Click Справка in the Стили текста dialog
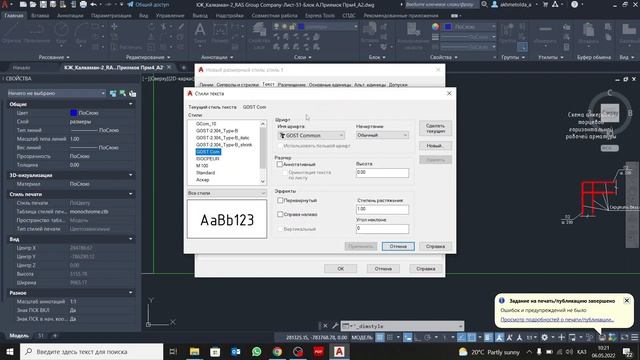Image resolution: width=640 pixels, height=360 pixels. pos(435,247)
